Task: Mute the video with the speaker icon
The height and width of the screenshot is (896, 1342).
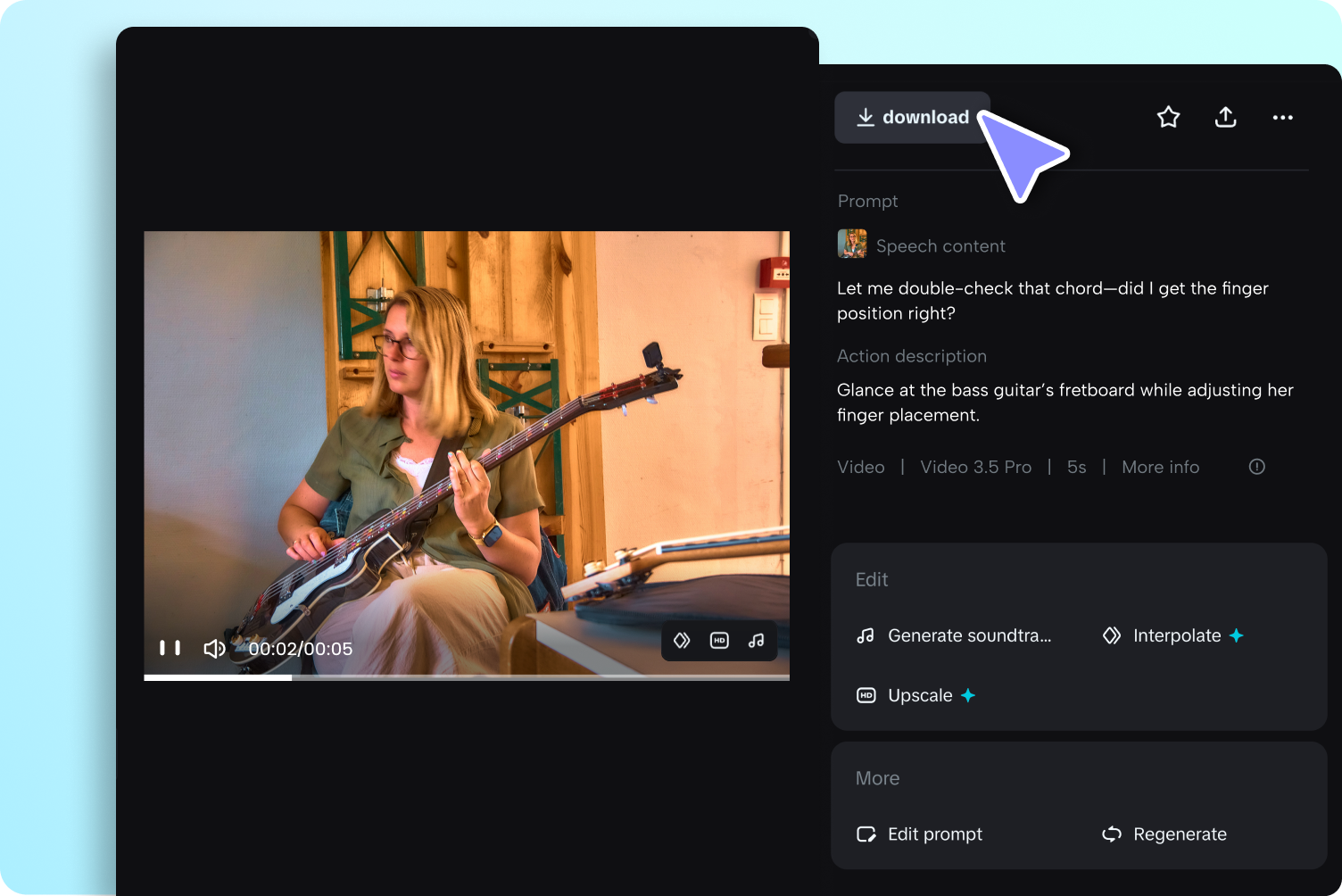Action: tap(214, 649)
